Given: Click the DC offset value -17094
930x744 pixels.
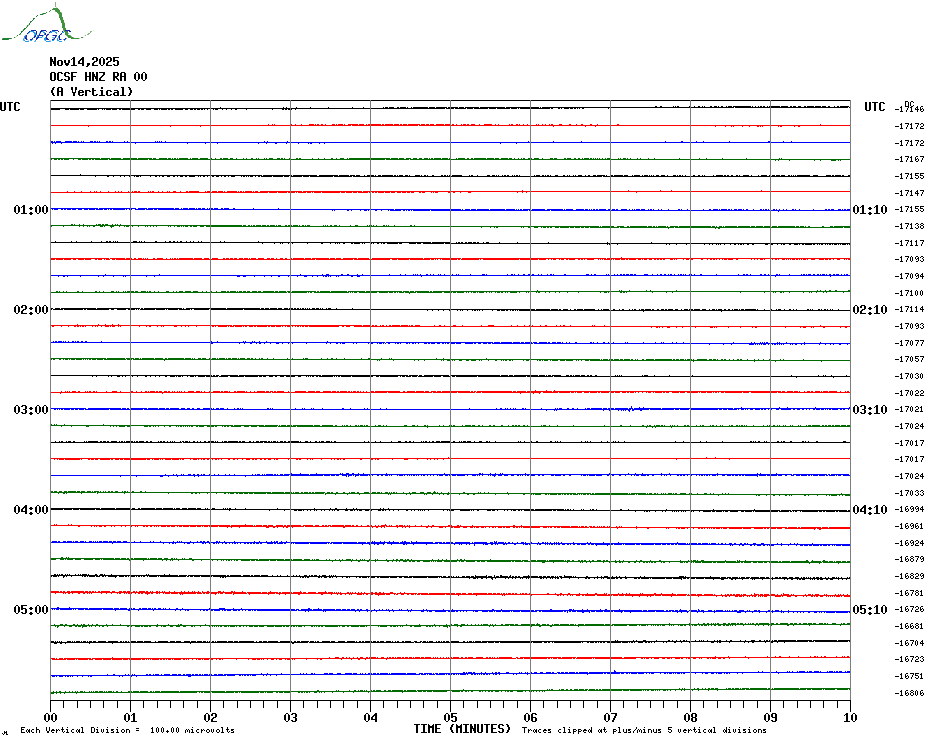Looking at the screenshot, I should pos(909,276).
